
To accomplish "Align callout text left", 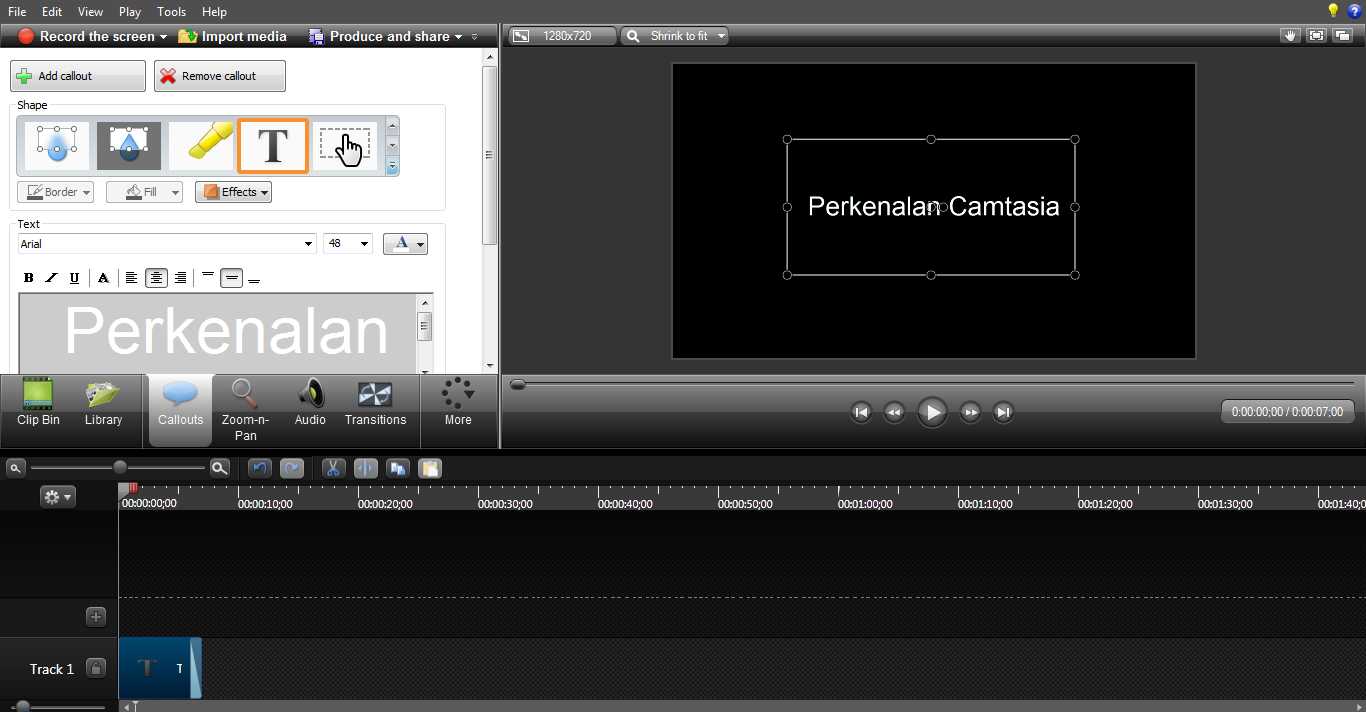I will [131, 278].
